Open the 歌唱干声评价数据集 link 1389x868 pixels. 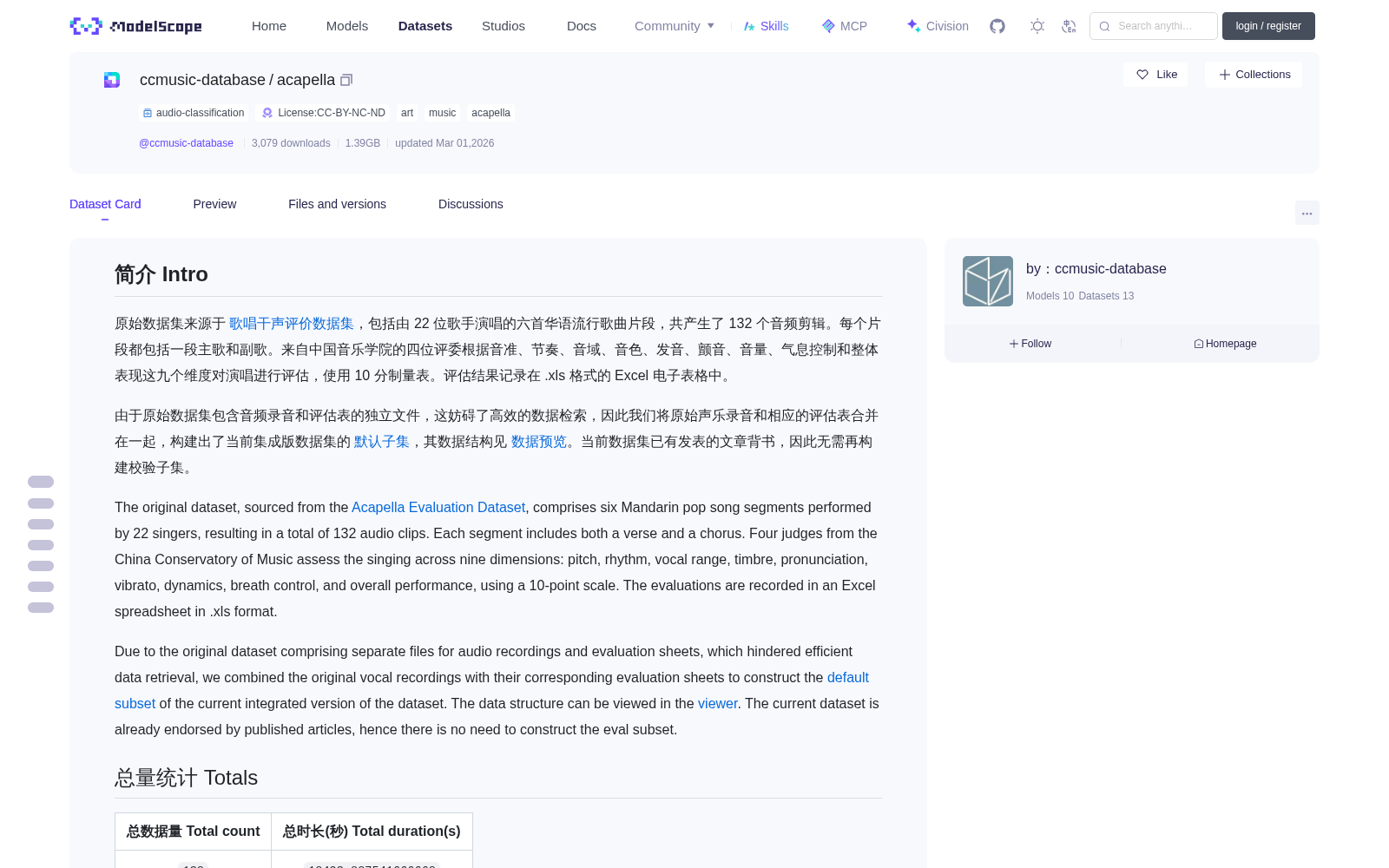(292, 323)
